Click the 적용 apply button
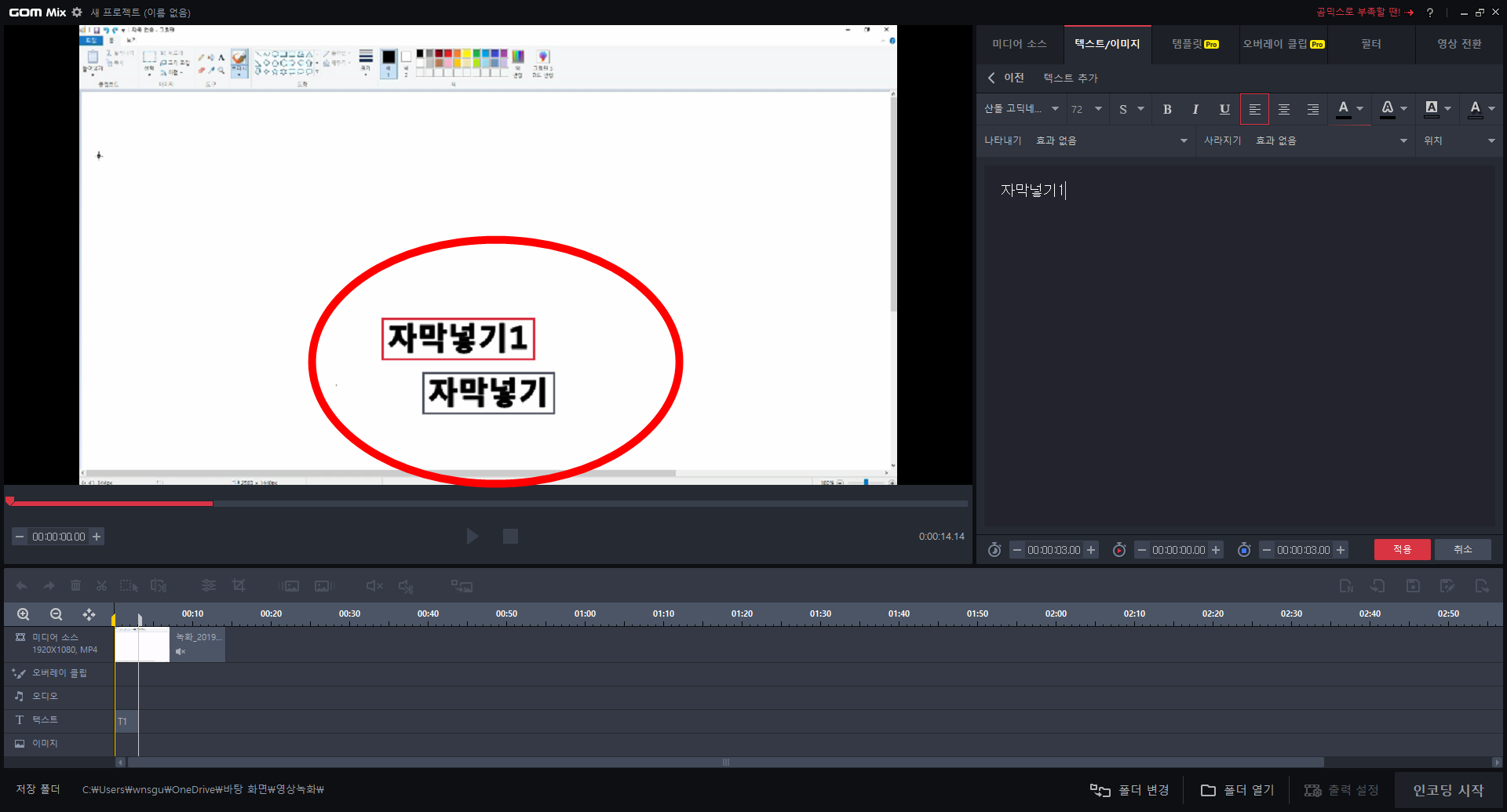This screenshot has height=812, width=1507. click(x=1402, y=549)
